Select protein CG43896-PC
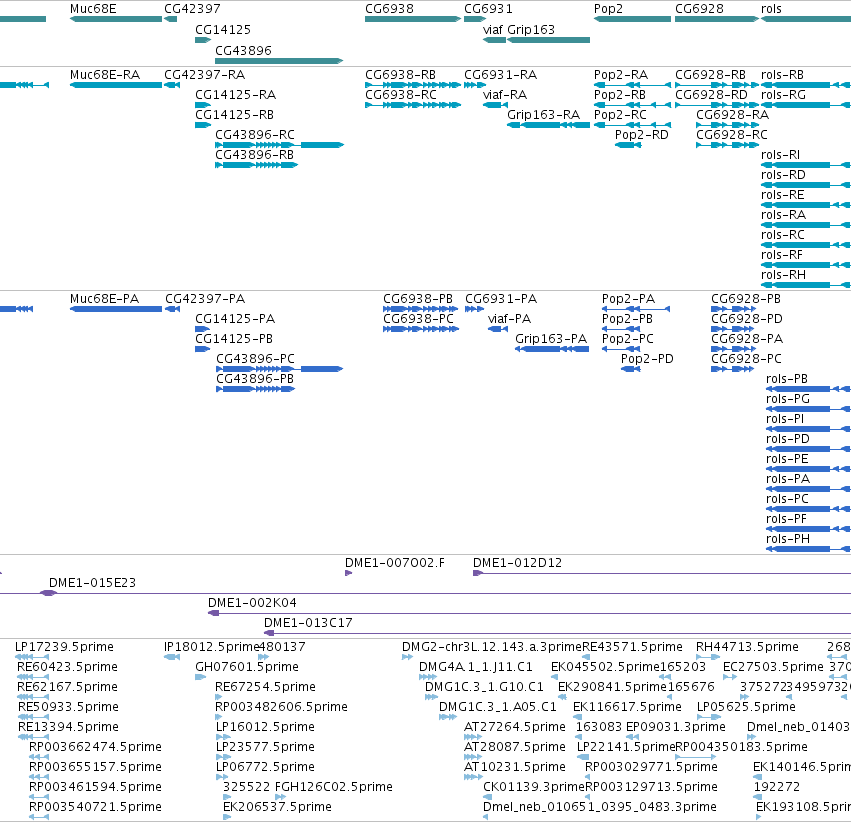Viewport: 851px width, 822px height. pyautogui.click(x=256, y=359)
